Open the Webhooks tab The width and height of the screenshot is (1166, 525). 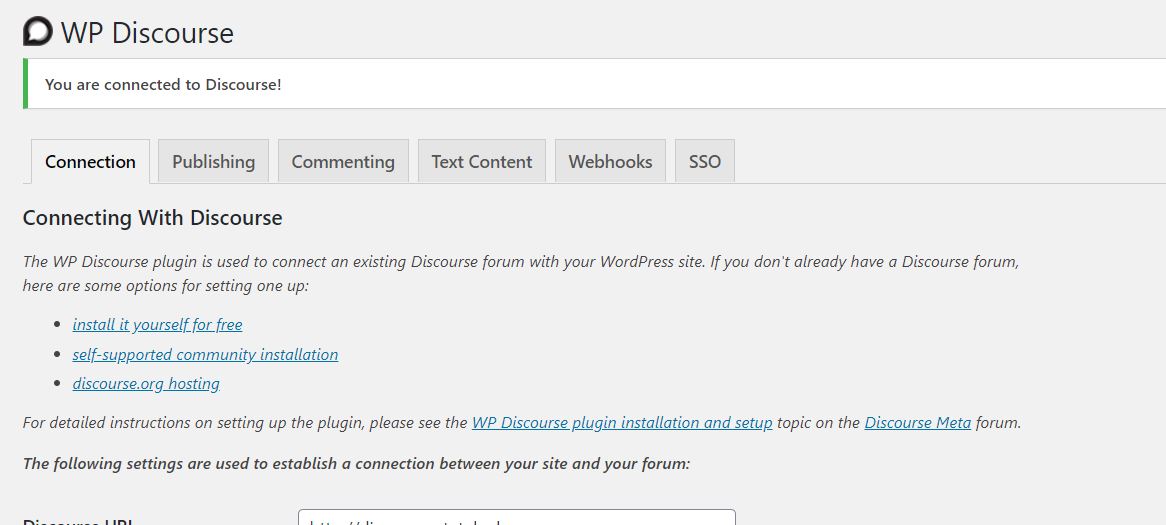[611, 161]
